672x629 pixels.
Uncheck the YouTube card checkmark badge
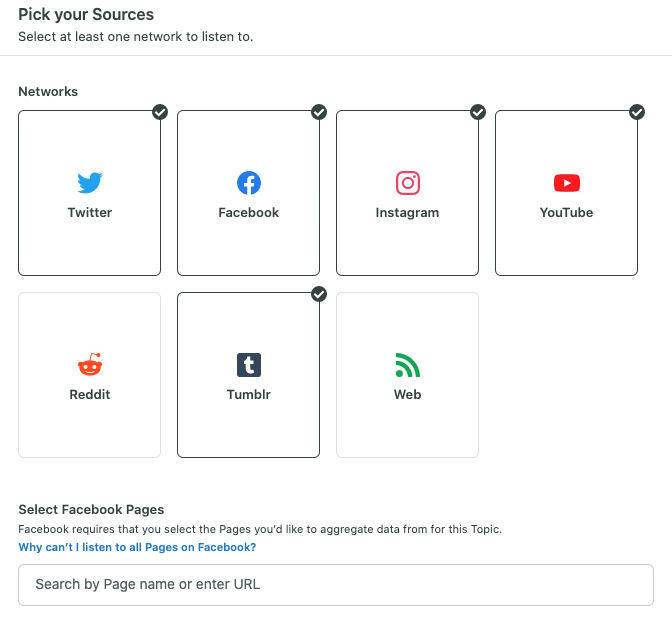point(637,112)
